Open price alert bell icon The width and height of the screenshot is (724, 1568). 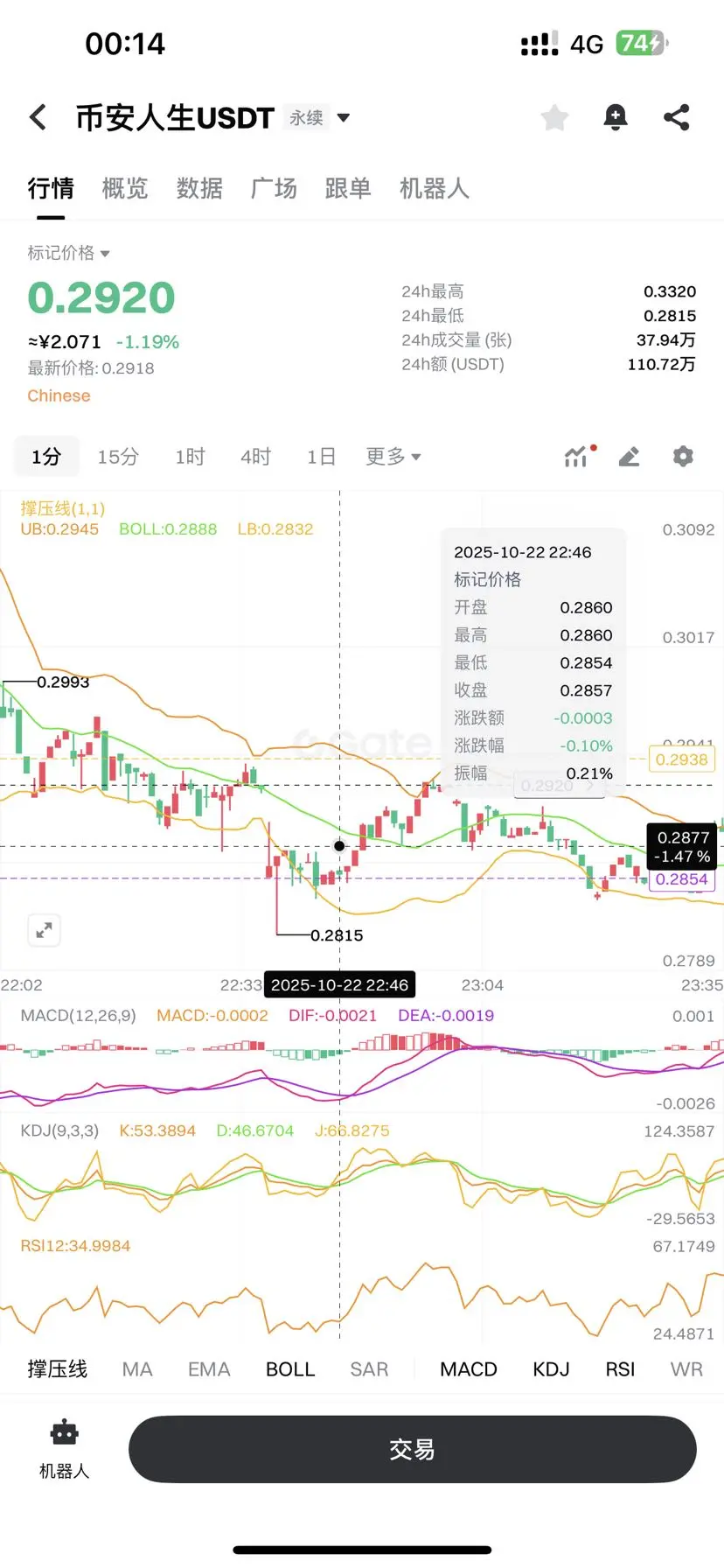(616, 117)
